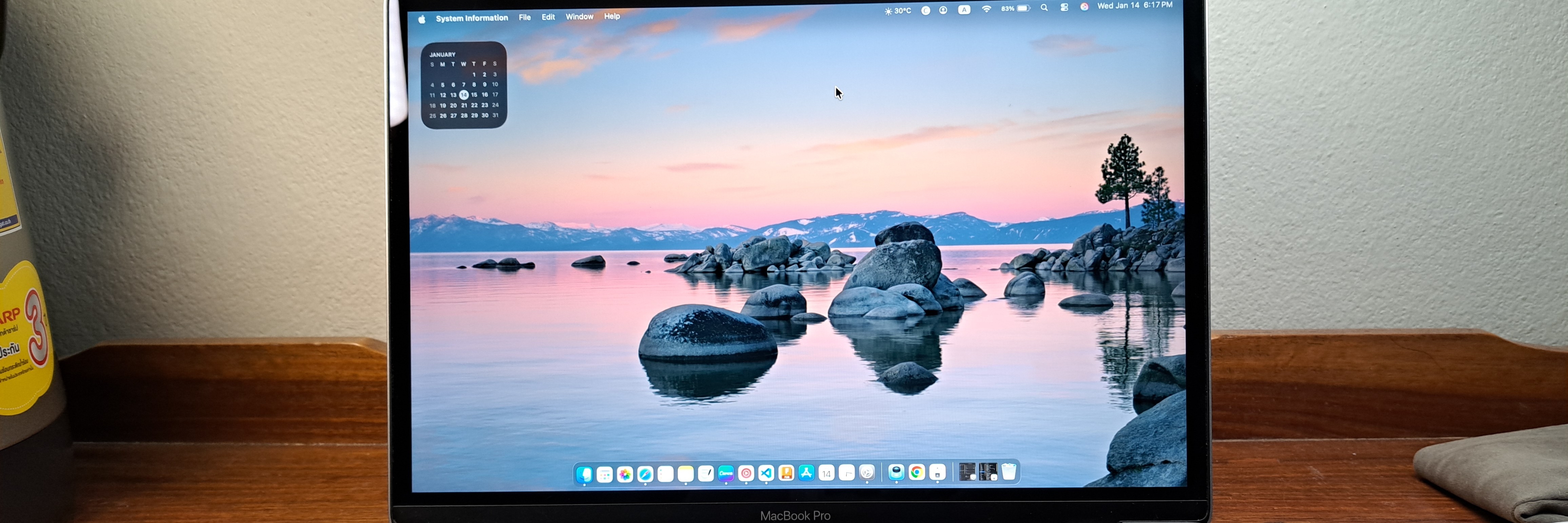Image resolution: width=1568 pixels, height=523 pixels.
Task: Open the Apple menu
Action: (422, 19)
